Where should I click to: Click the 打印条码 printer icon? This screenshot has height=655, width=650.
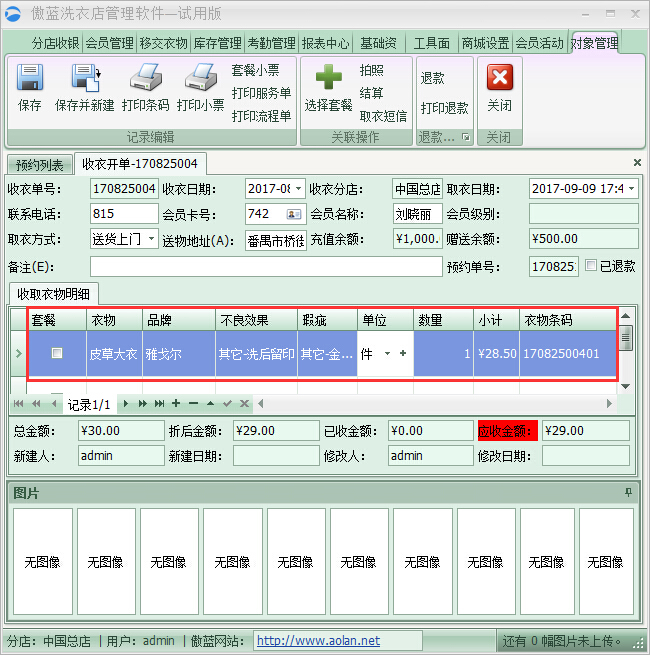(145, 79)
